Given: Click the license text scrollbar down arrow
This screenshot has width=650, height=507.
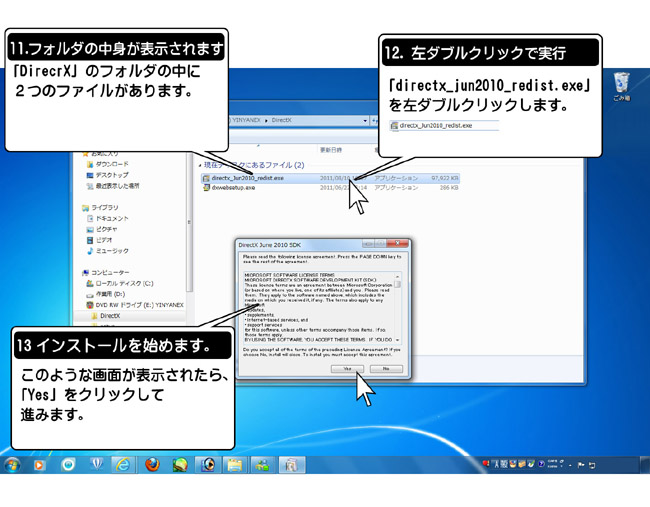Looking at the screenshot, I should pos(398,340).
